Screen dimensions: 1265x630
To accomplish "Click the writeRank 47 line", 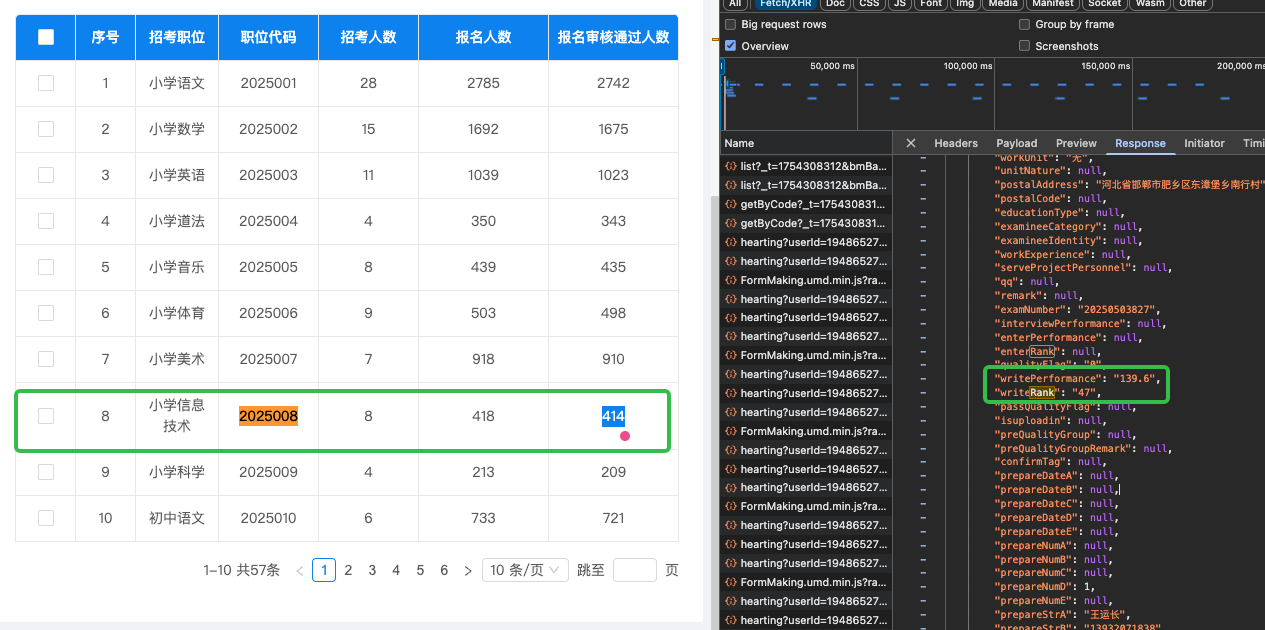I will [1050, 393].
